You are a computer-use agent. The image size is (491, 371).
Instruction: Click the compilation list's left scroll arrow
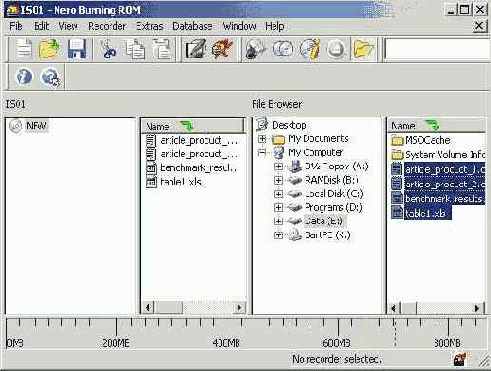point(148,307)
